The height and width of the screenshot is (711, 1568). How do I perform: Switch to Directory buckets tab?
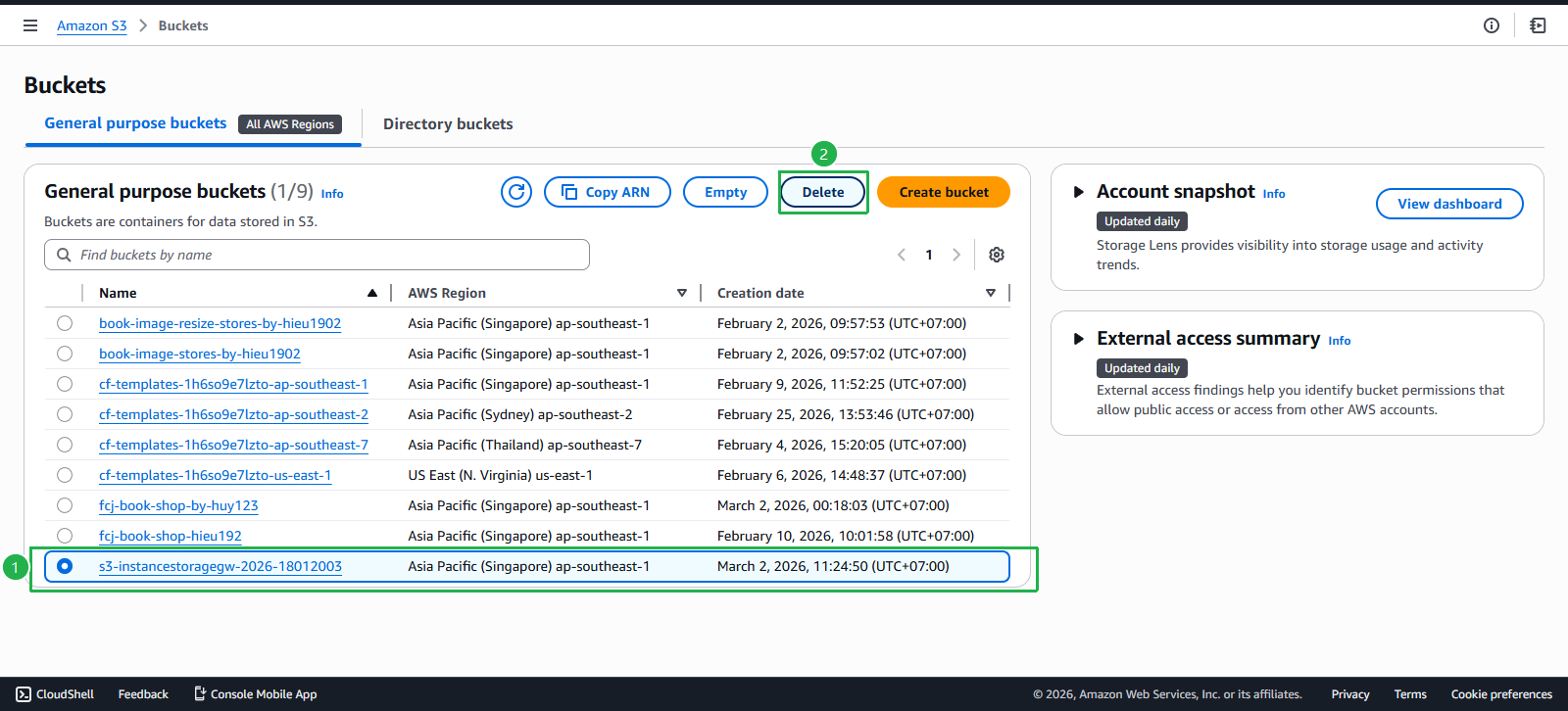click(x=448, y=124)
